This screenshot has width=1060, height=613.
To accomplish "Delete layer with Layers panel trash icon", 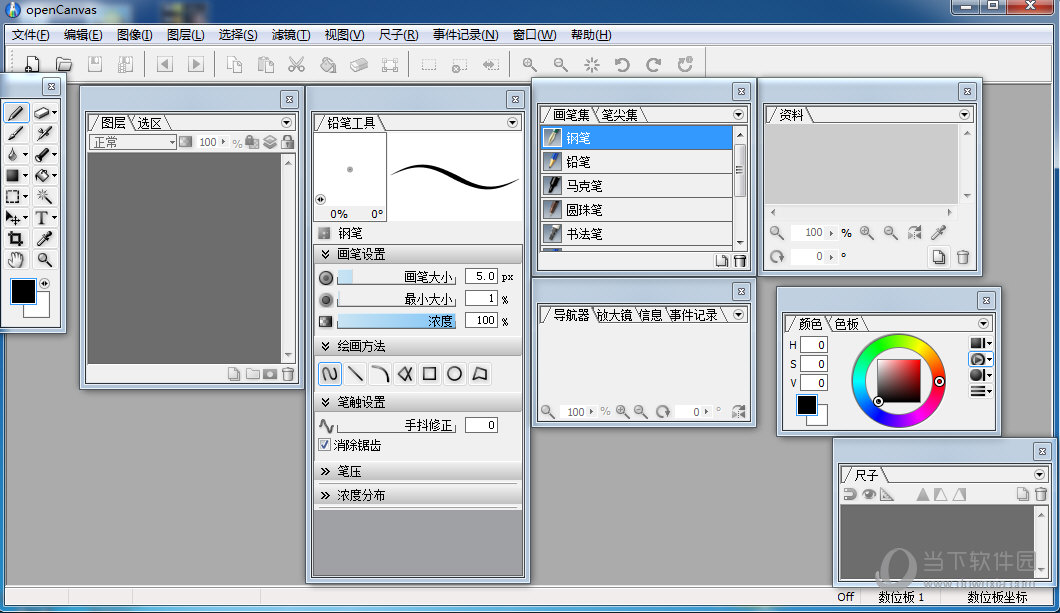I will (287, 374).
